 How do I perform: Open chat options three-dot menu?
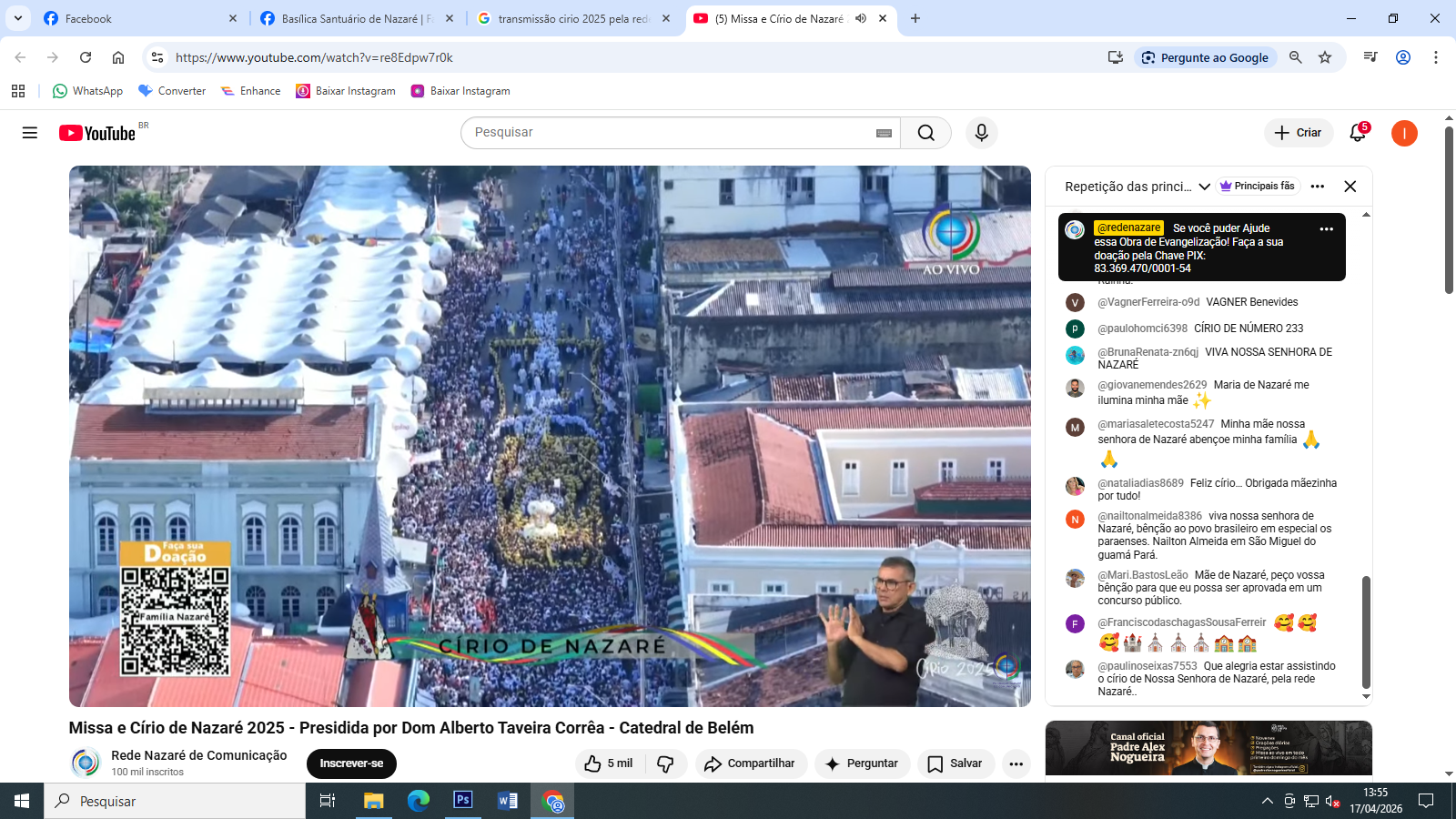coord(1317,187)
